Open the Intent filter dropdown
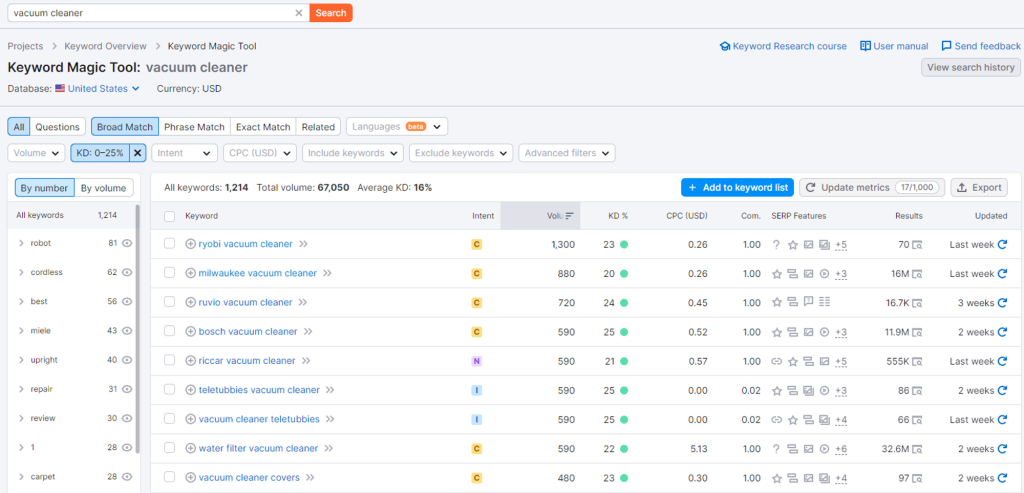The image size is (1024, 493). pyautogui.click(x=185, y=153)
